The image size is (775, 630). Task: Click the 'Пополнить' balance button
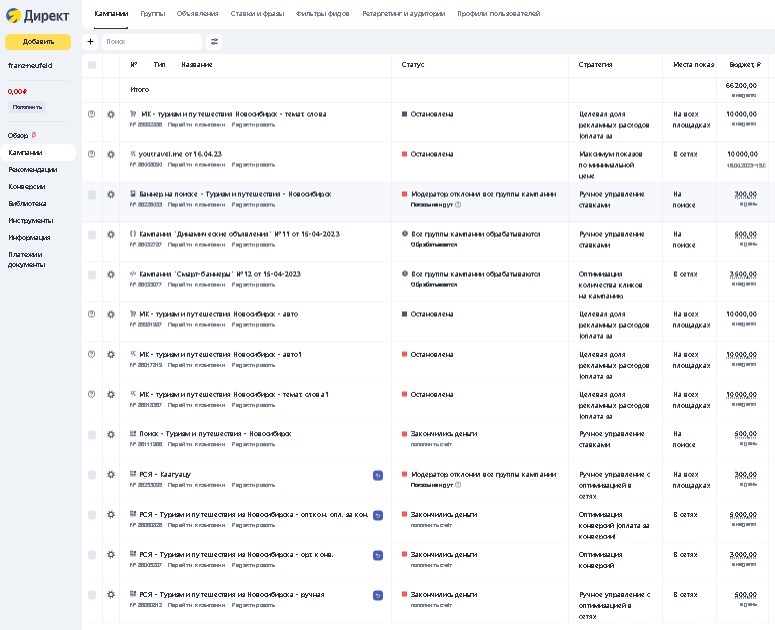[x=28, y=106]
